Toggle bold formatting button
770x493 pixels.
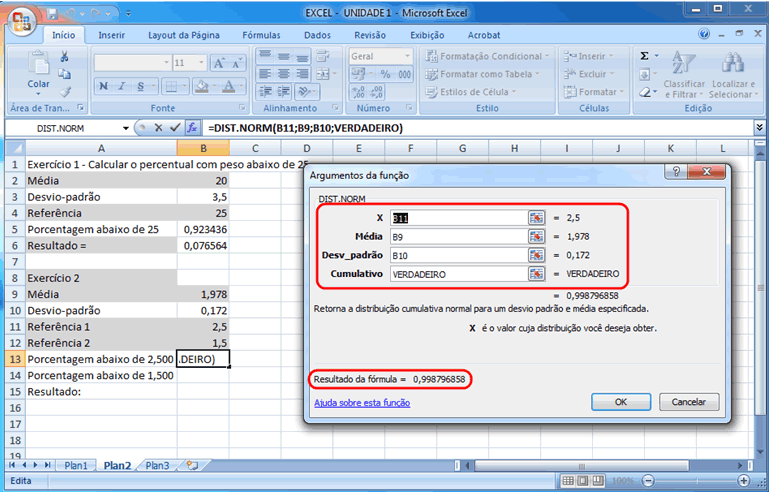coord(103,85)
